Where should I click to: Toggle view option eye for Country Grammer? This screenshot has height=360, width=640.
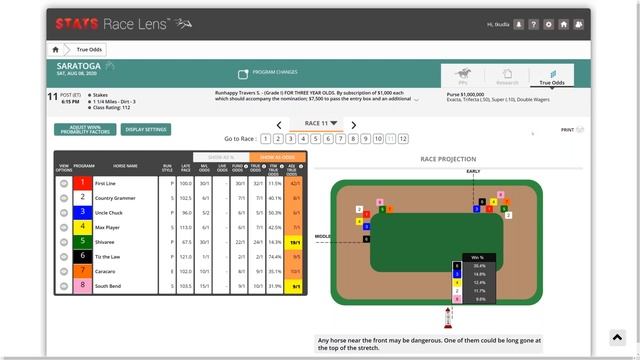(64, 198)
